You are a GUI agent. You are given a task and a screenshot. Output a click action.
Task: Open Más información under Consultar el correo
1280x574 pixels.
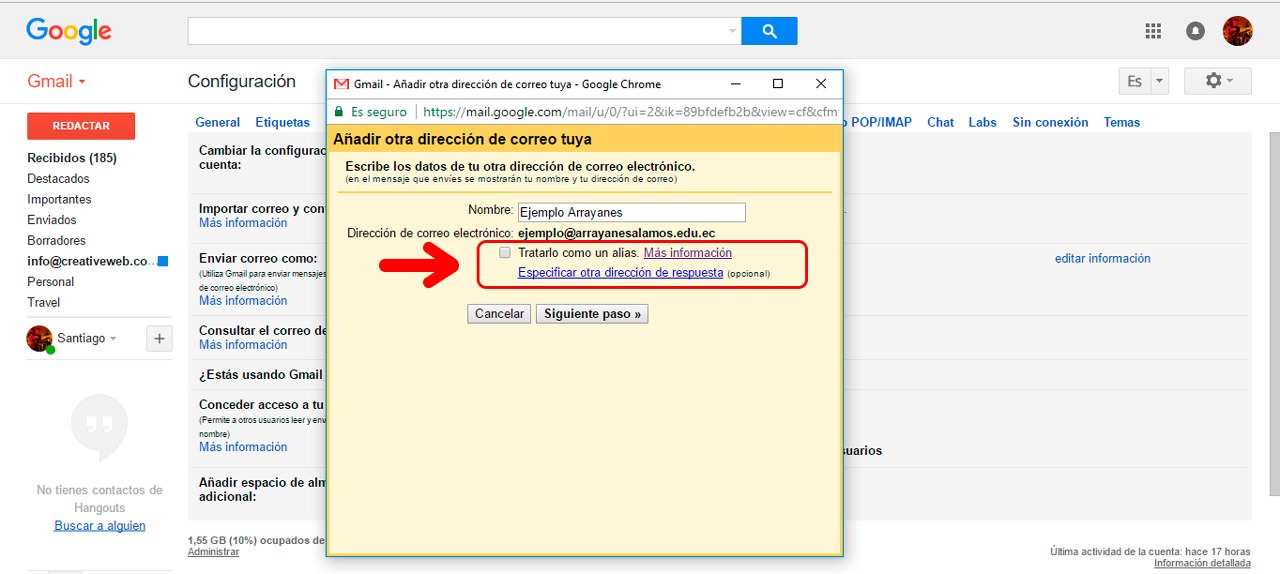243,344
